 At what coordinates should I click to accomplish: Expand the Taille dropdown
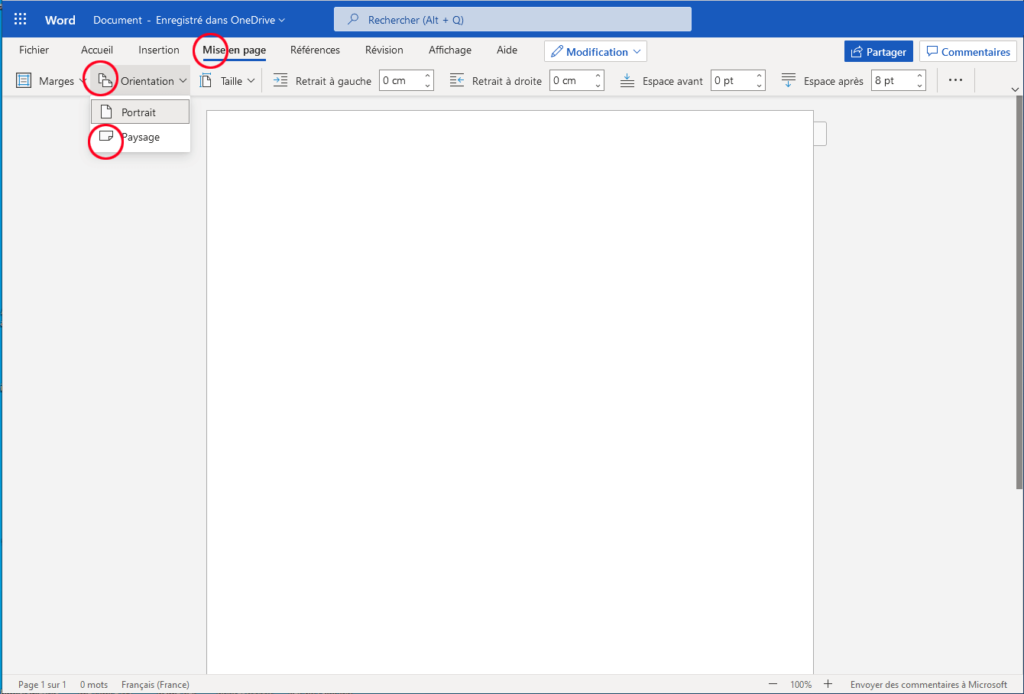tap(251, 81)
